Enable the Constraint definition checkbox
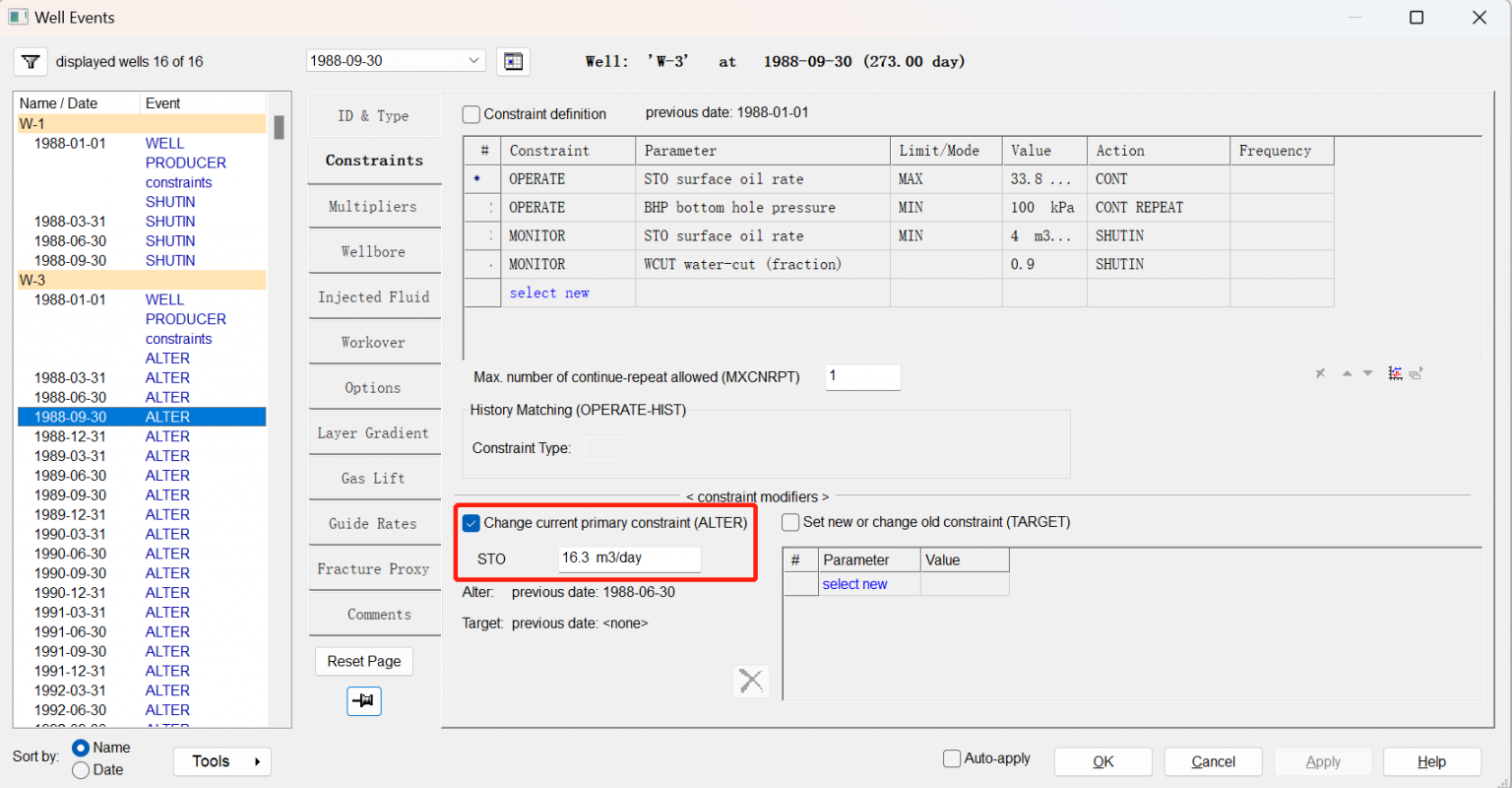The height and width of the screenshot is (788, 1512). tap(472, 114)
